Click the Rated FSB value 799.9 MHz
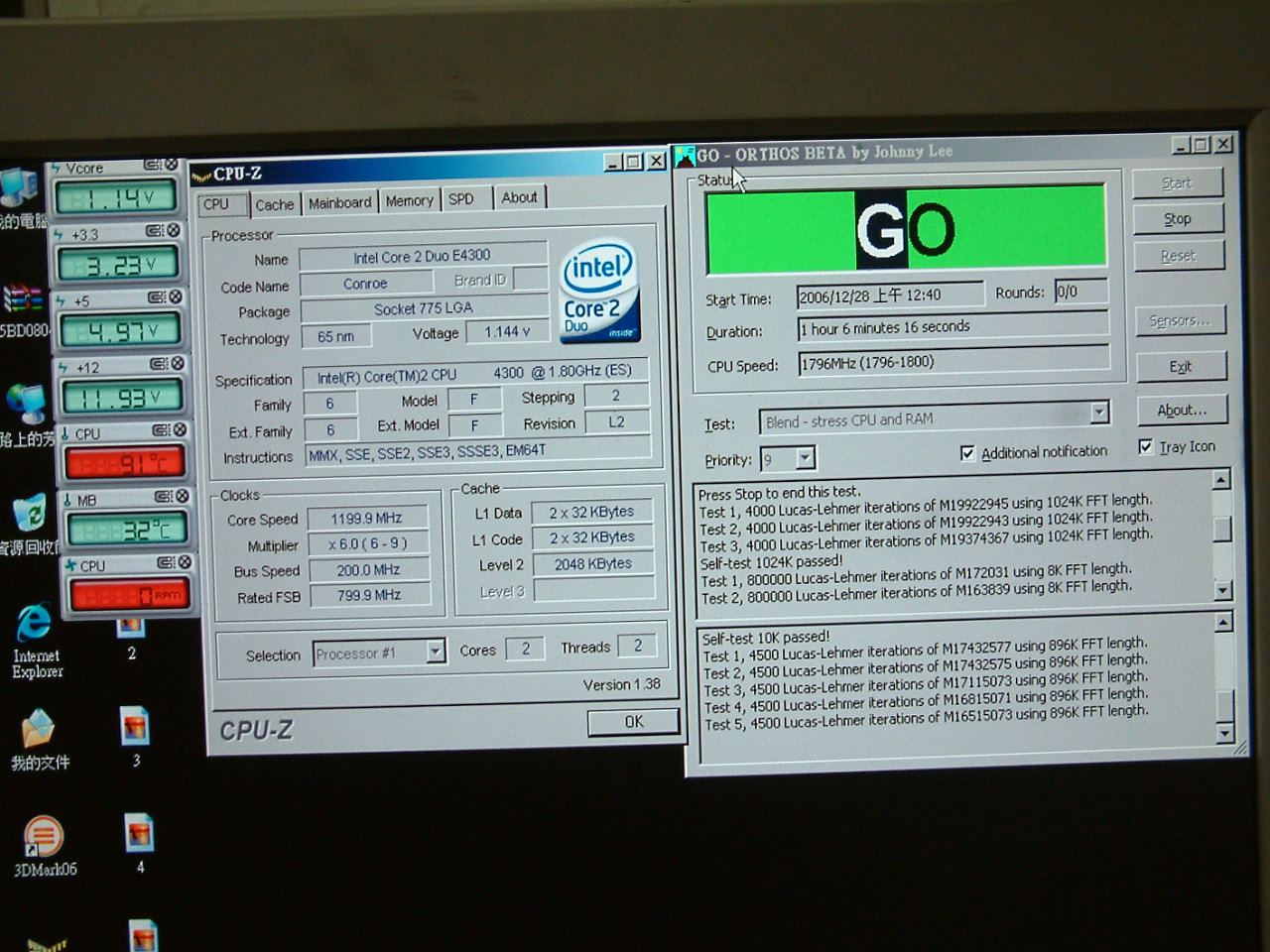Screen dimensions: 1270x952 click(370, 595)
